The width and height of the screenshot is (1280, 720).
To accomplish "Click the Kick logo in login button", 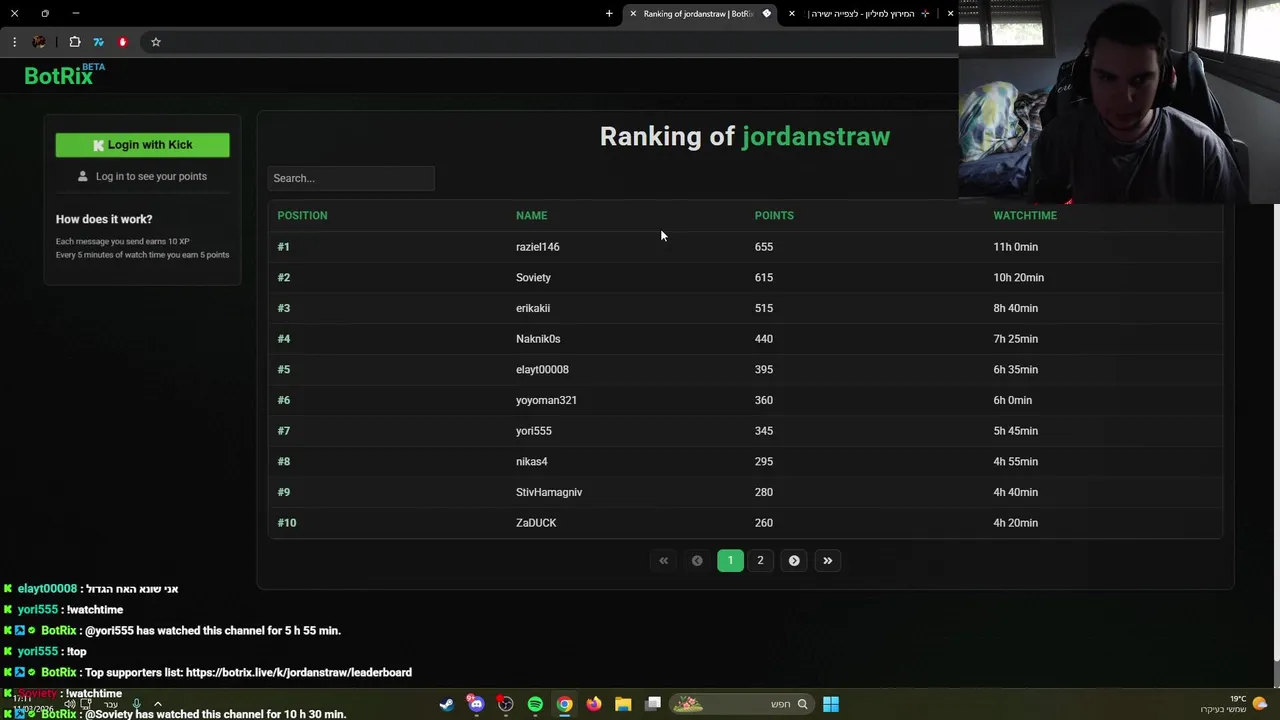I will point(98,145).
